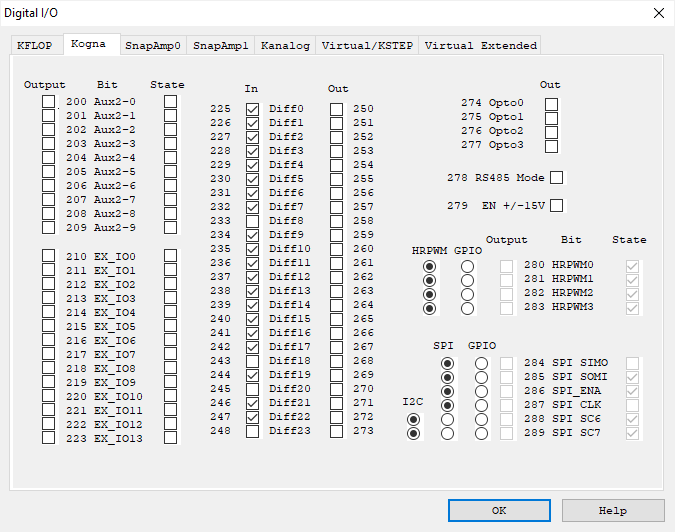Select GPIO radio button for SPI SIMO
Viewport: 675px width, 532px height.
481,364
